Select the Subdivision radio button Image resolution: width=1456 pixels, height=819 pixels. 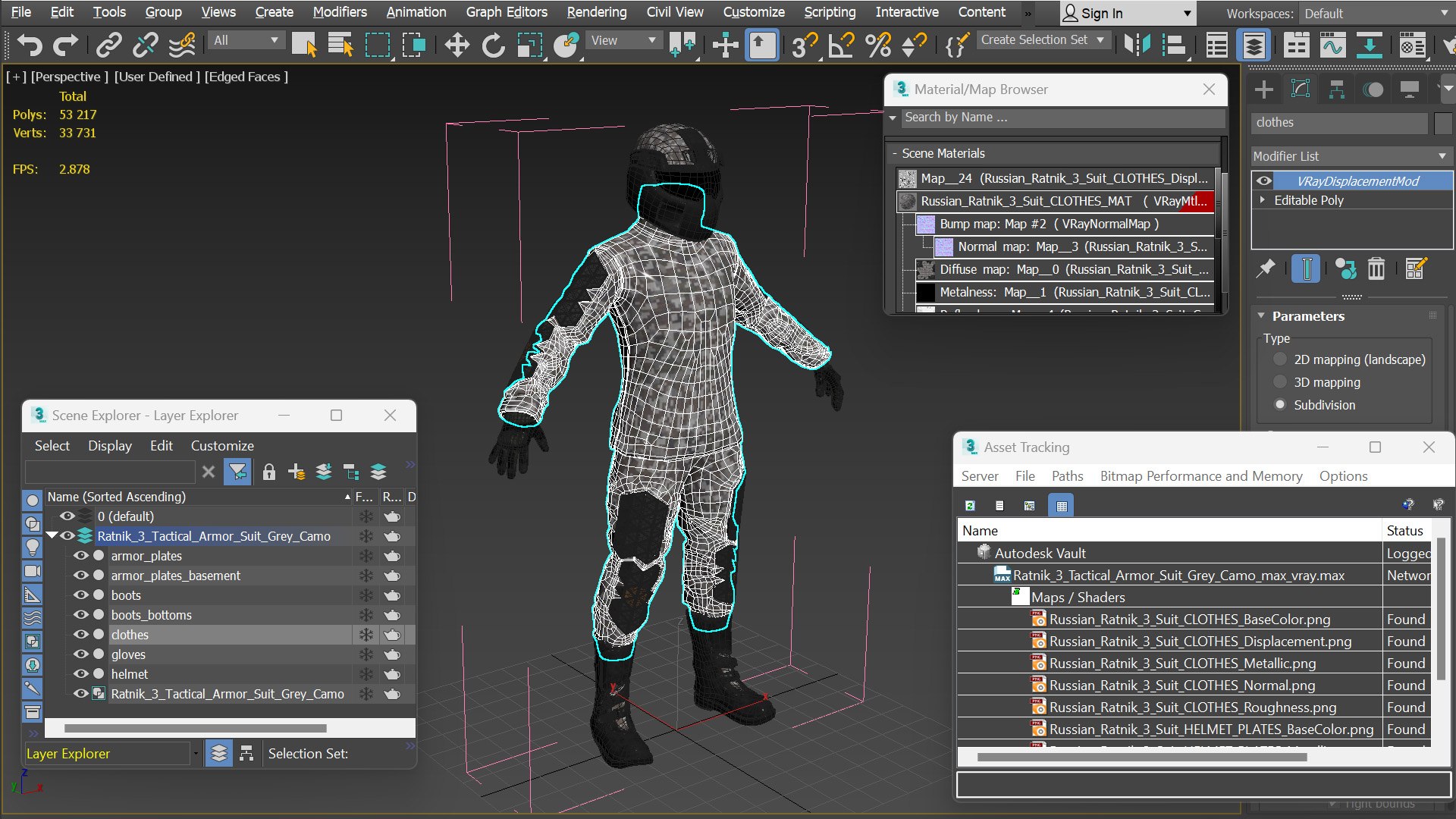pyautogui.click(x=1280, y=405)
